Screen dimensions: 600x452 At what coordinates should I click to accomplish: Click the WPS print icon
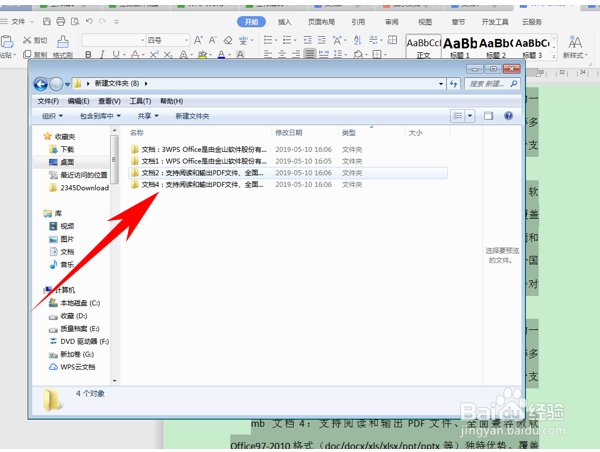[60, 22]
